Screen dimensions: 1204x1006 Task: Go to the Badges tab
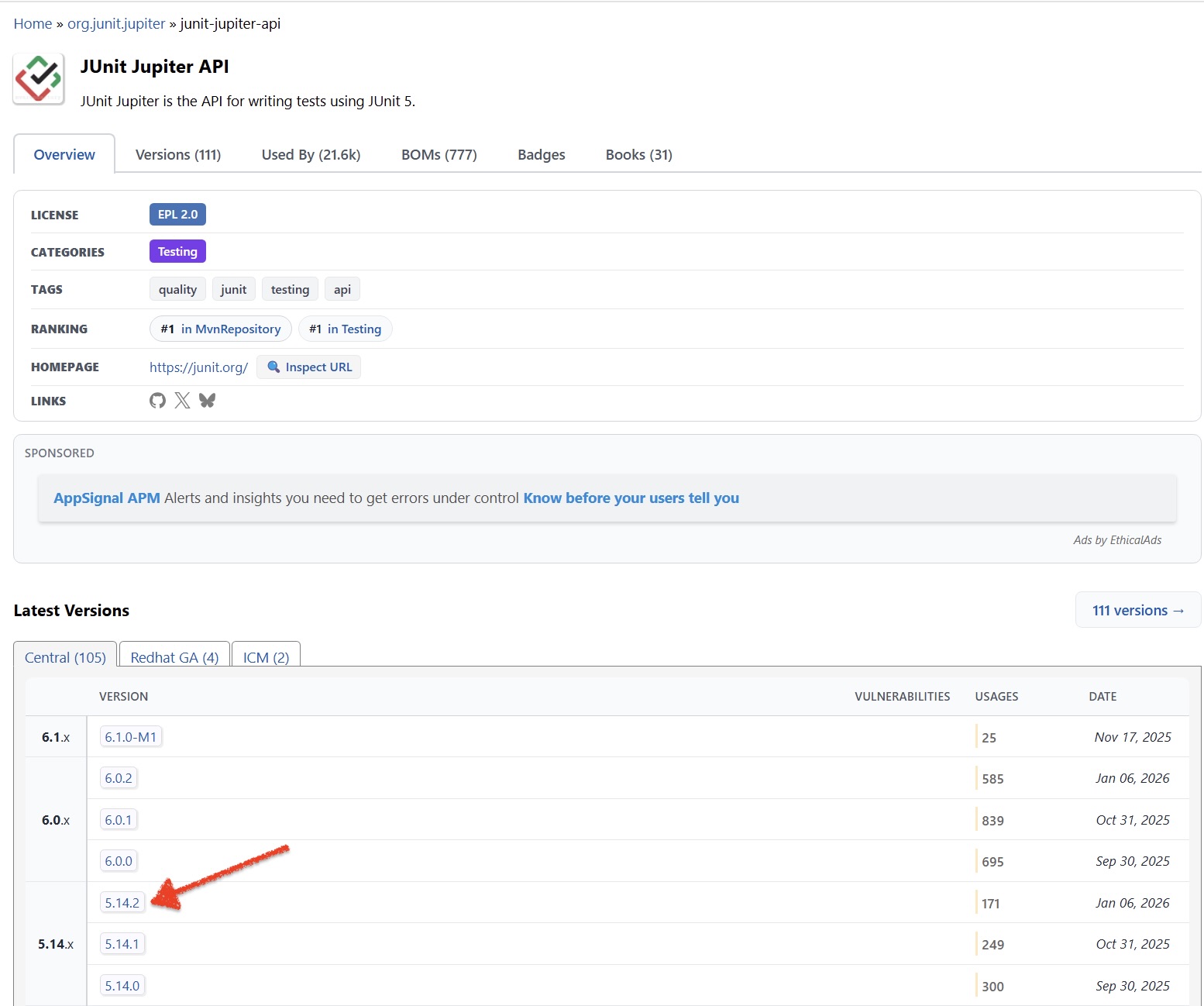click(541, 155)
